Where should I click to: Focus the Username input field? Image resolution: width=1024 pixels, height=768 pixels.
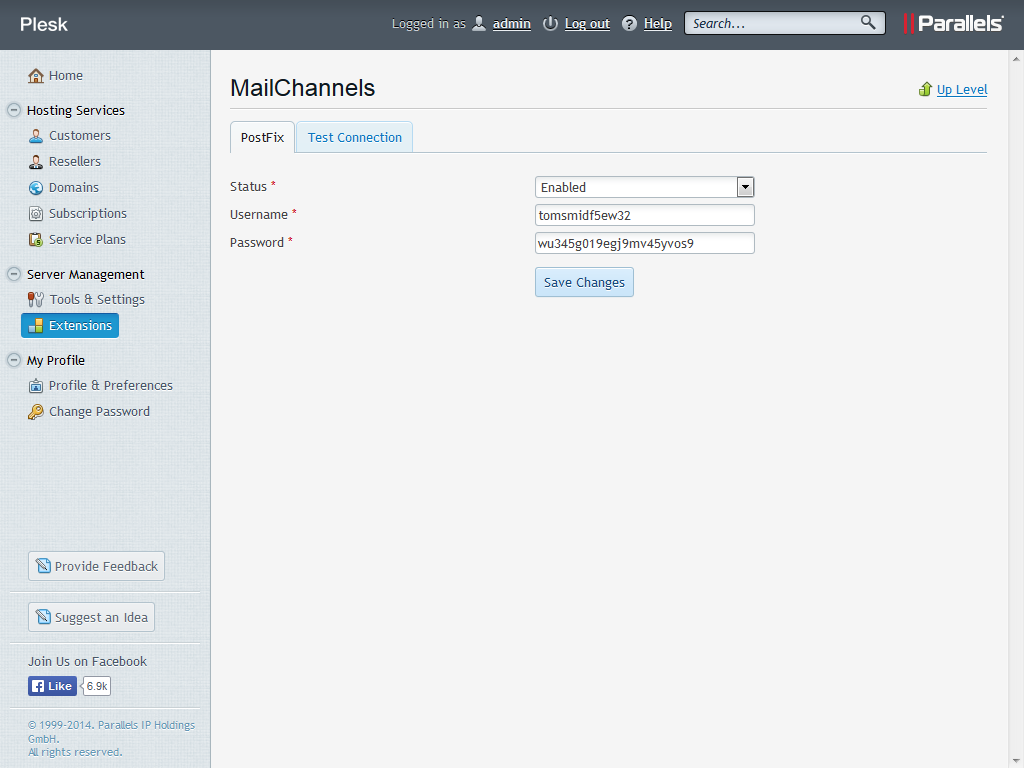pos(645,216)
